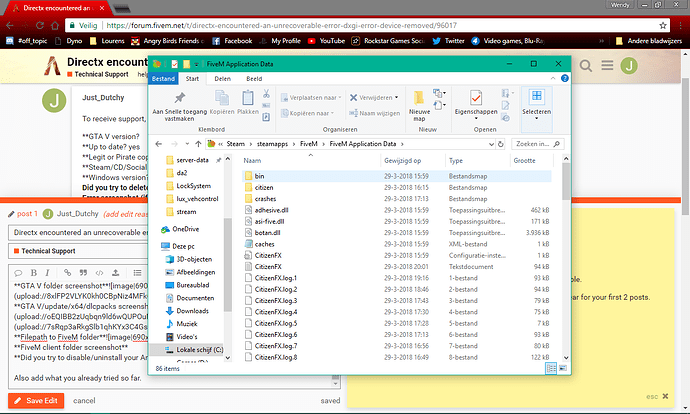This screenshot has width=690, height=414.
Task: Click the Chrome home button
Action: 55,26
